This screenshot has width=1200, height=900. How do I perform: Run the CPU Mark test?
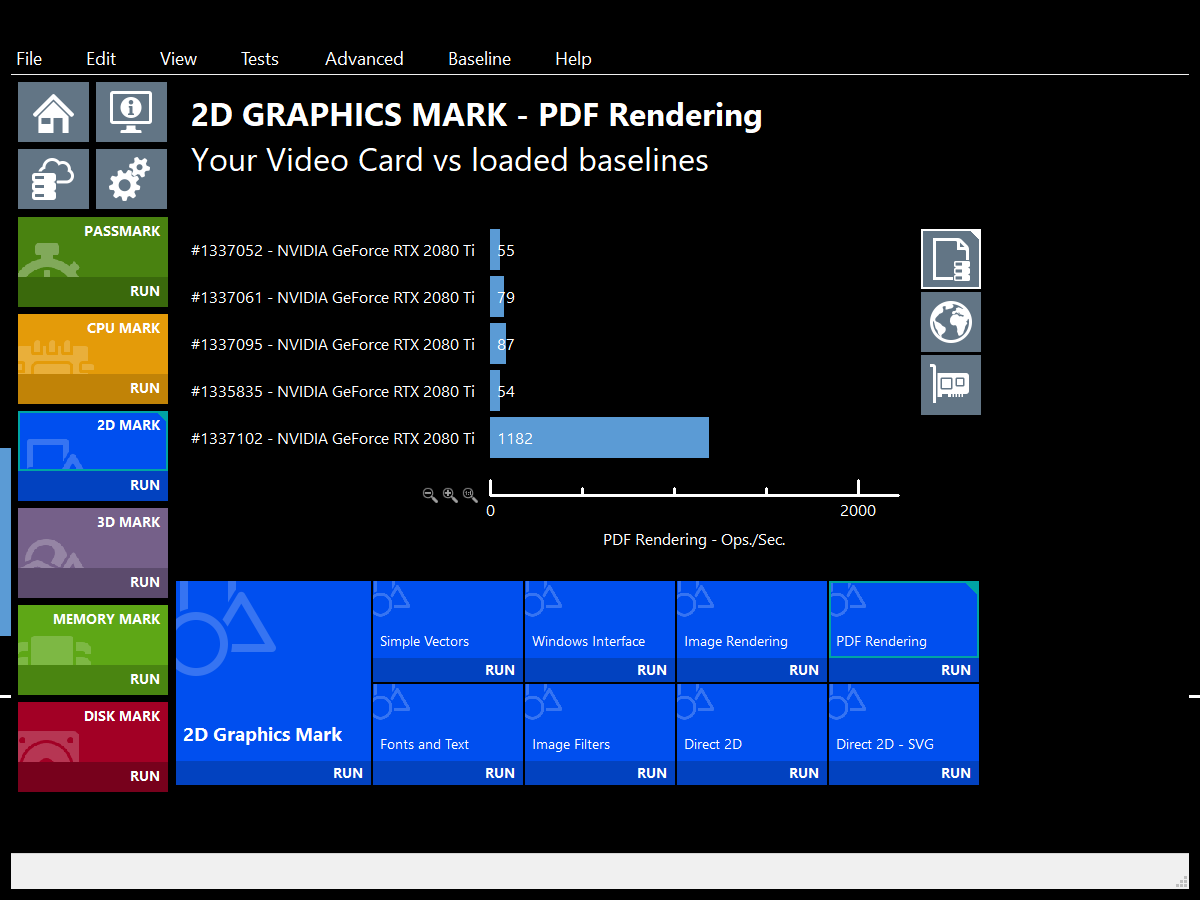click(x=93, y=389)
